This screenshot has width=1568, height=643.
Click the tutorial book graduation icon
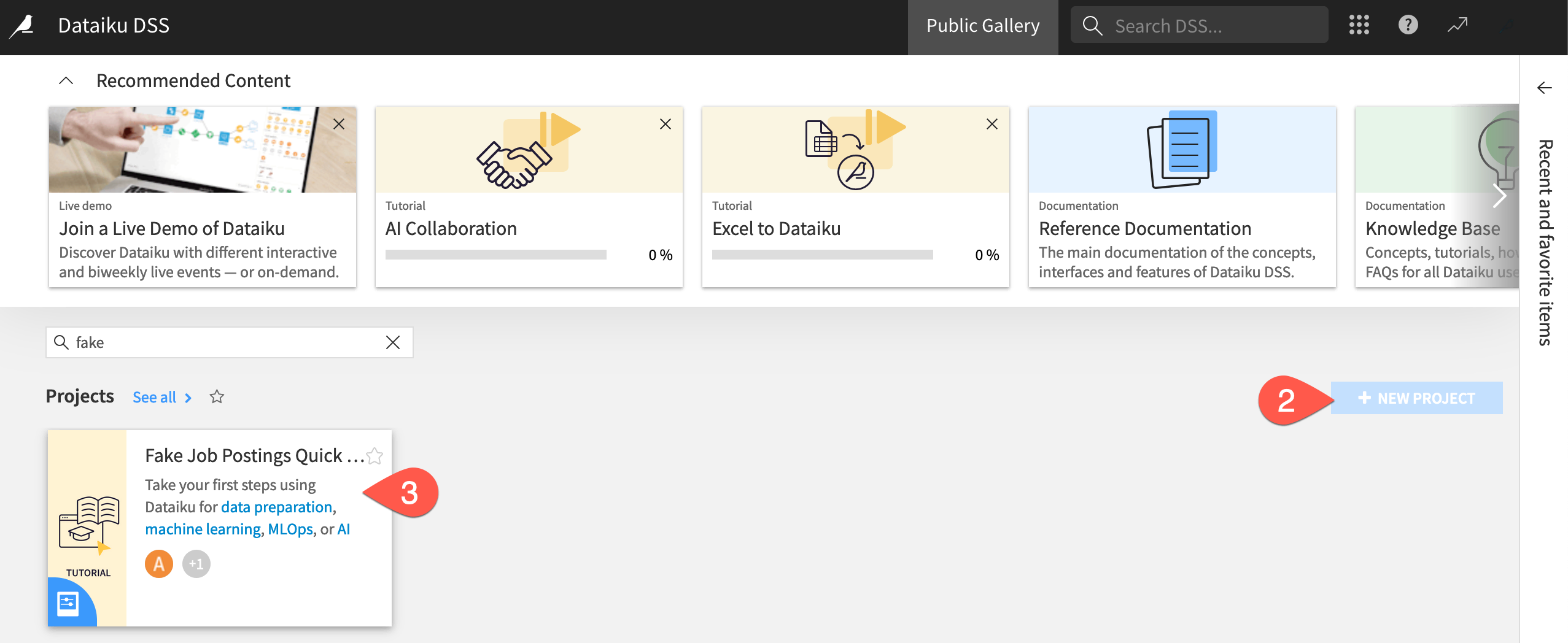coord(88,525)
